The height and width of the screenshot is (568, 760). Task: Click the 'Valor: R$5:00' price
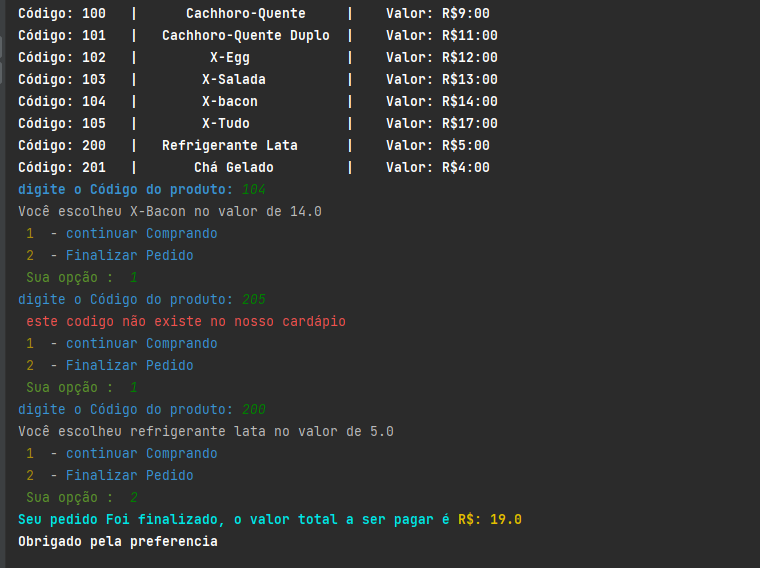coord(438,146)
